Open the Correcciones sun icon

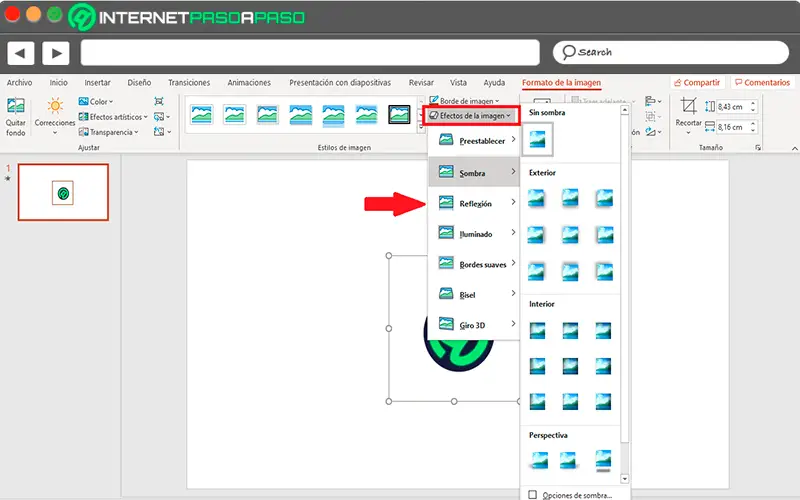coord(55,106)
